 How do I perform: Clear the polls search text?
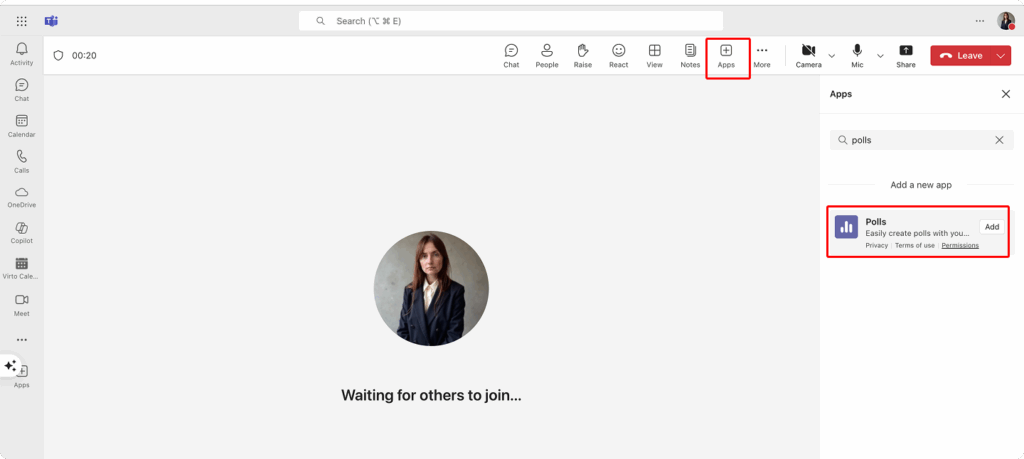tap(998, 140)
